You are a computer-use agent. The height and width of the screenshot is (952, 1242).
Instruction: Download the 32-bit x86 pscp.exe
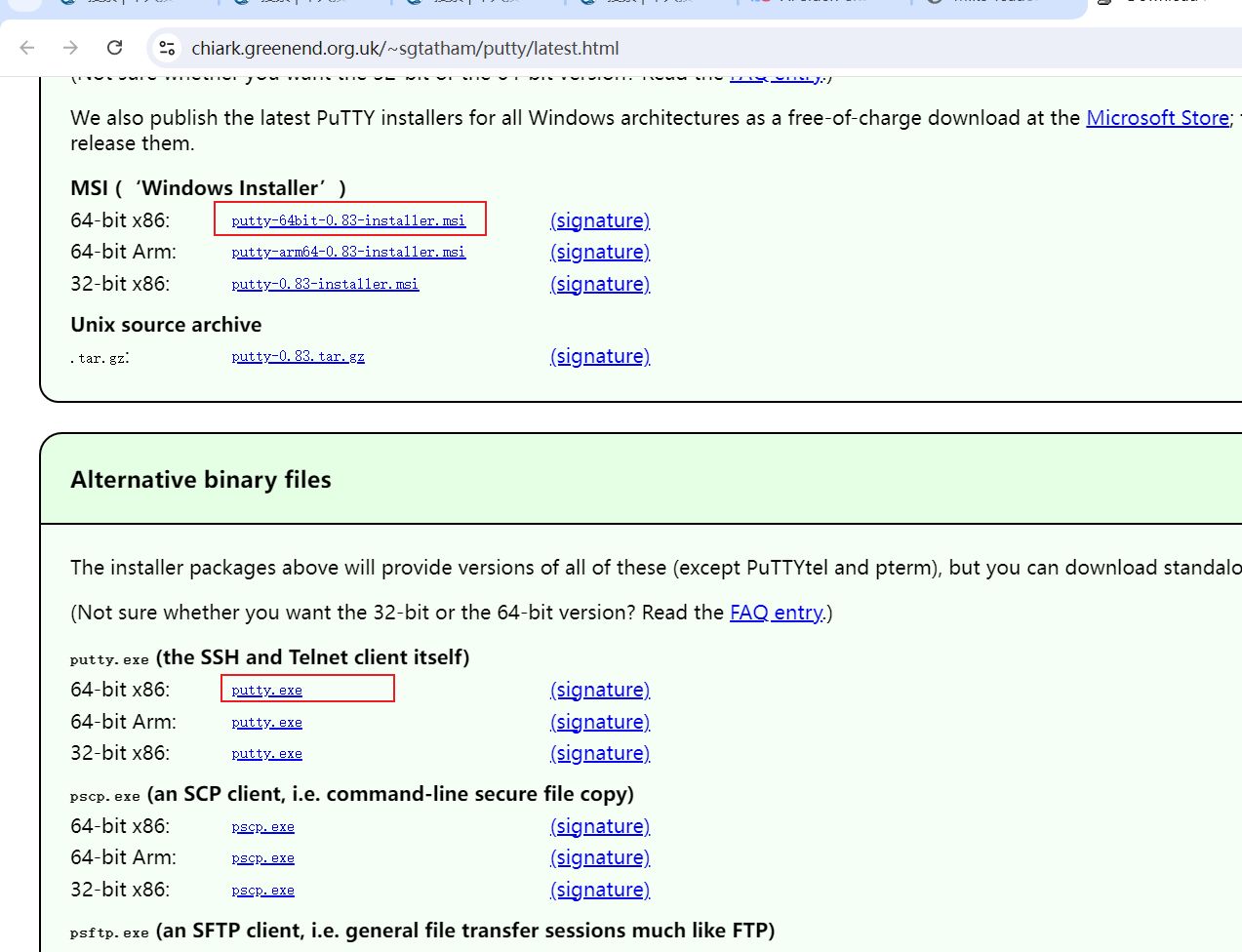pos(262,890)
